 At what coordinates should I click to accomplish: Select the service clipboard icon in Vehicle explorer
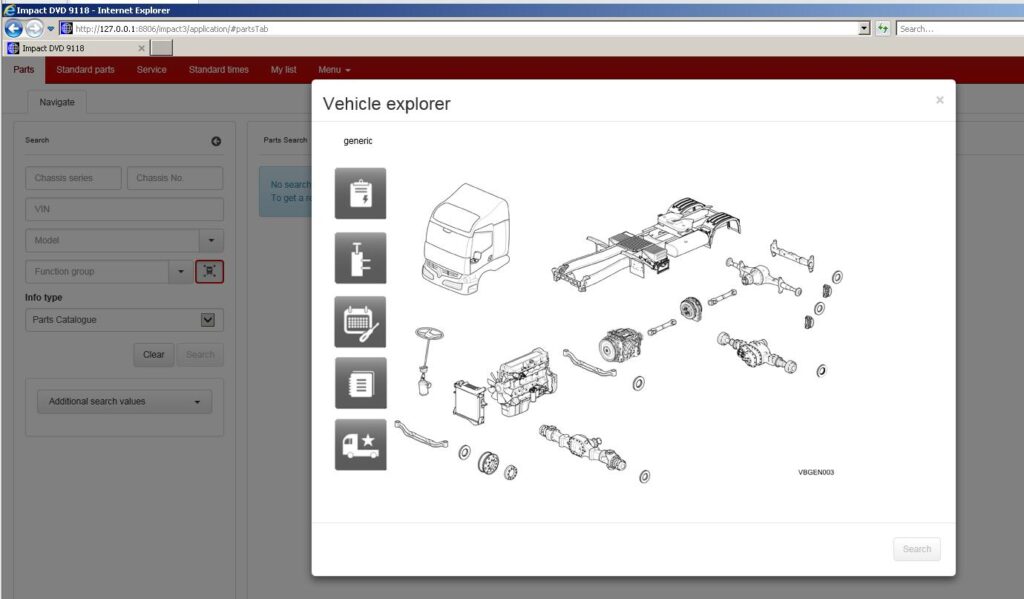tap(360, 194)
